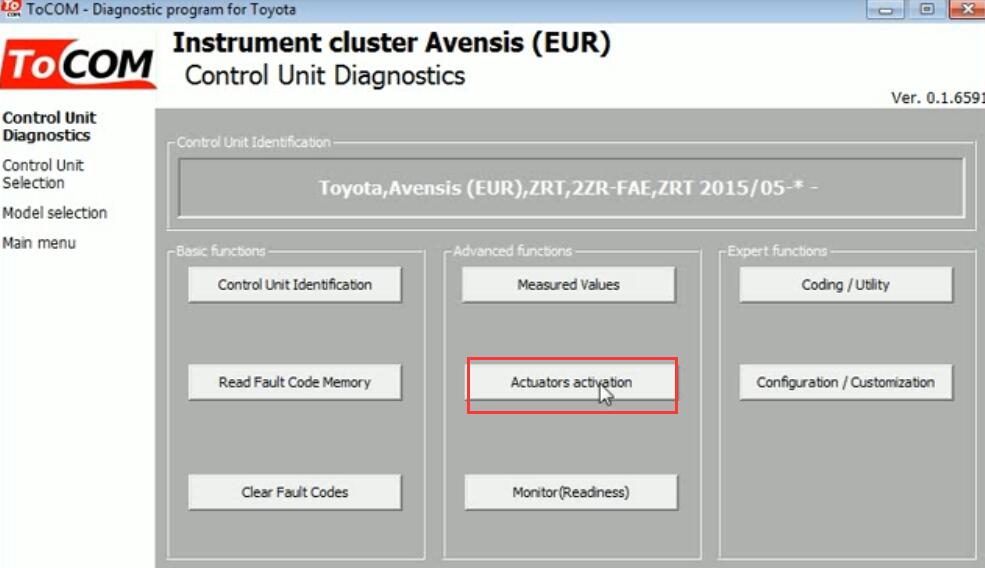Open Monitor(Readiness) function
Screen dimensions: 985x568
click(x=571, y=492)
